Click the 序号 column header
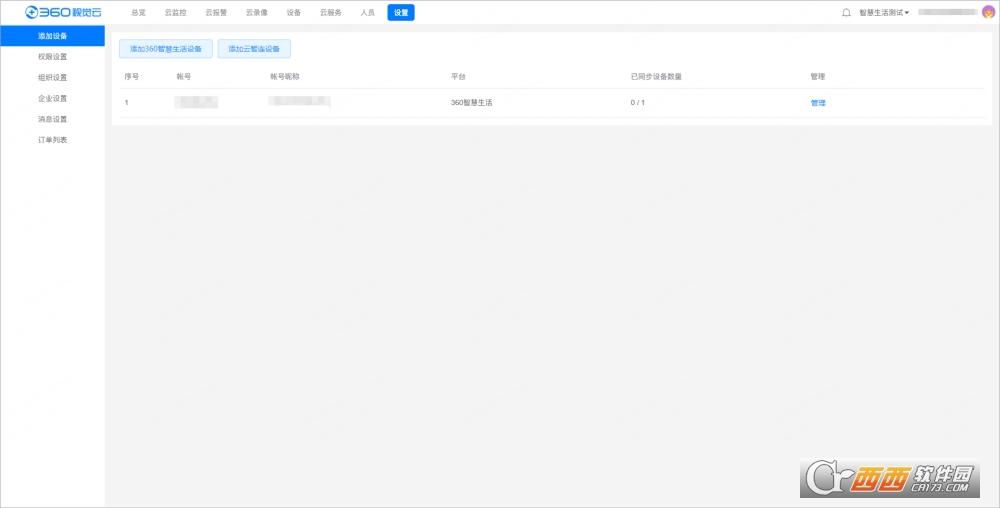This screenshot has height=508, width=1000. 131,76
